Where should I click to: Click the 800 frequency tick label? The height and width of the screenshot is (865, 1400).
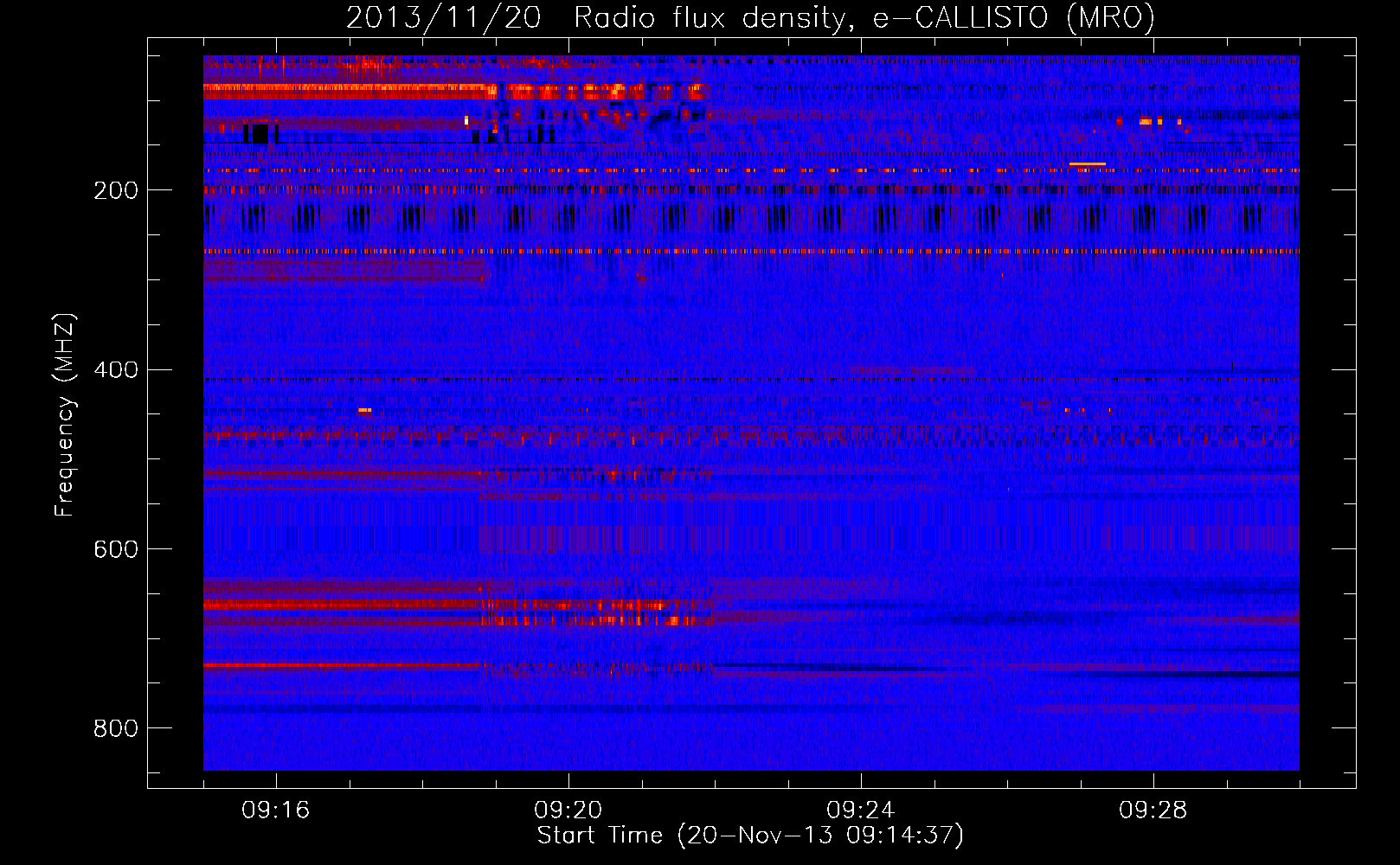coord(116,729)
